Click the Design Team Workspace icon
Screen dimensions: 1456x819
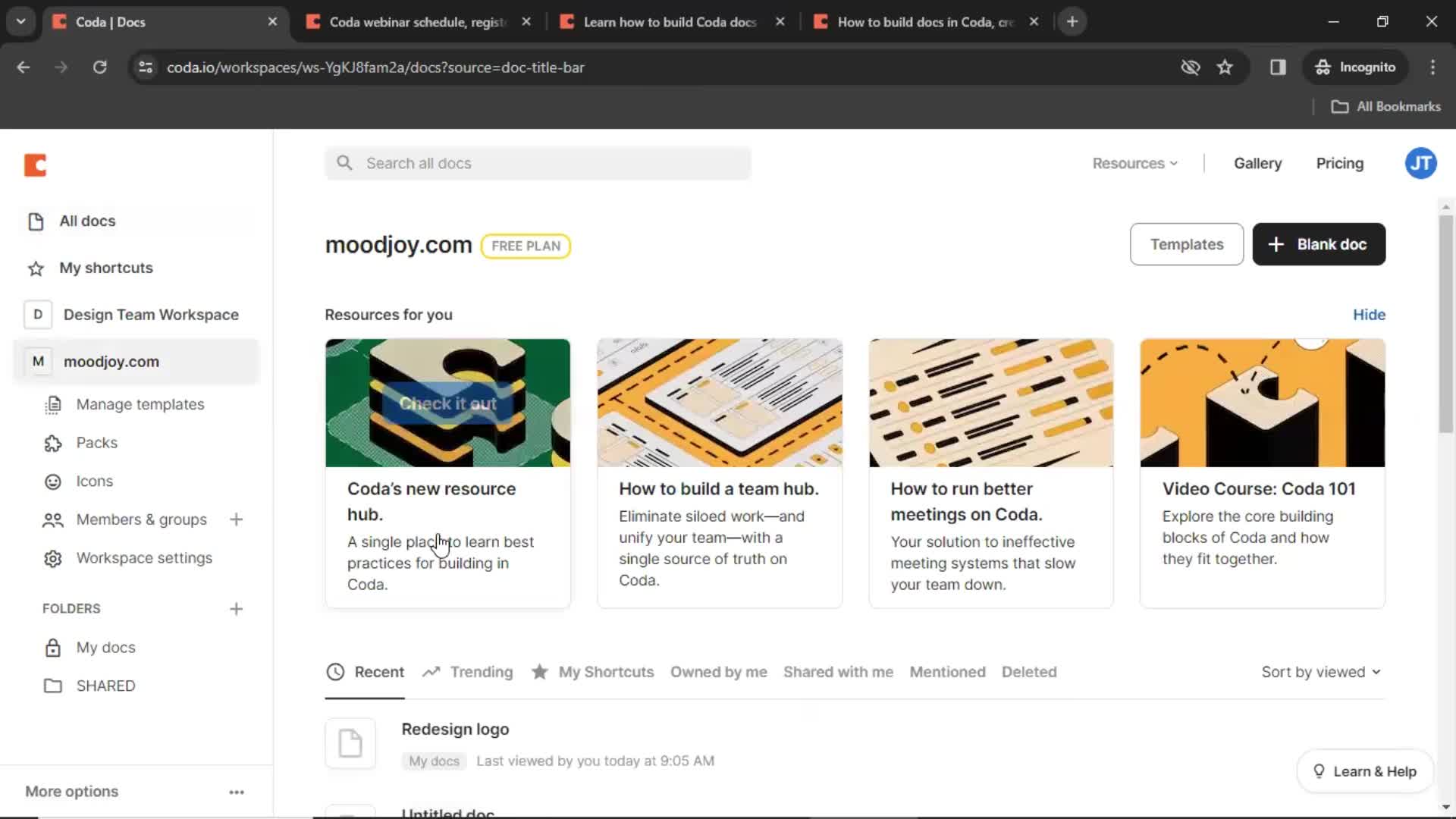pos(37,314)
